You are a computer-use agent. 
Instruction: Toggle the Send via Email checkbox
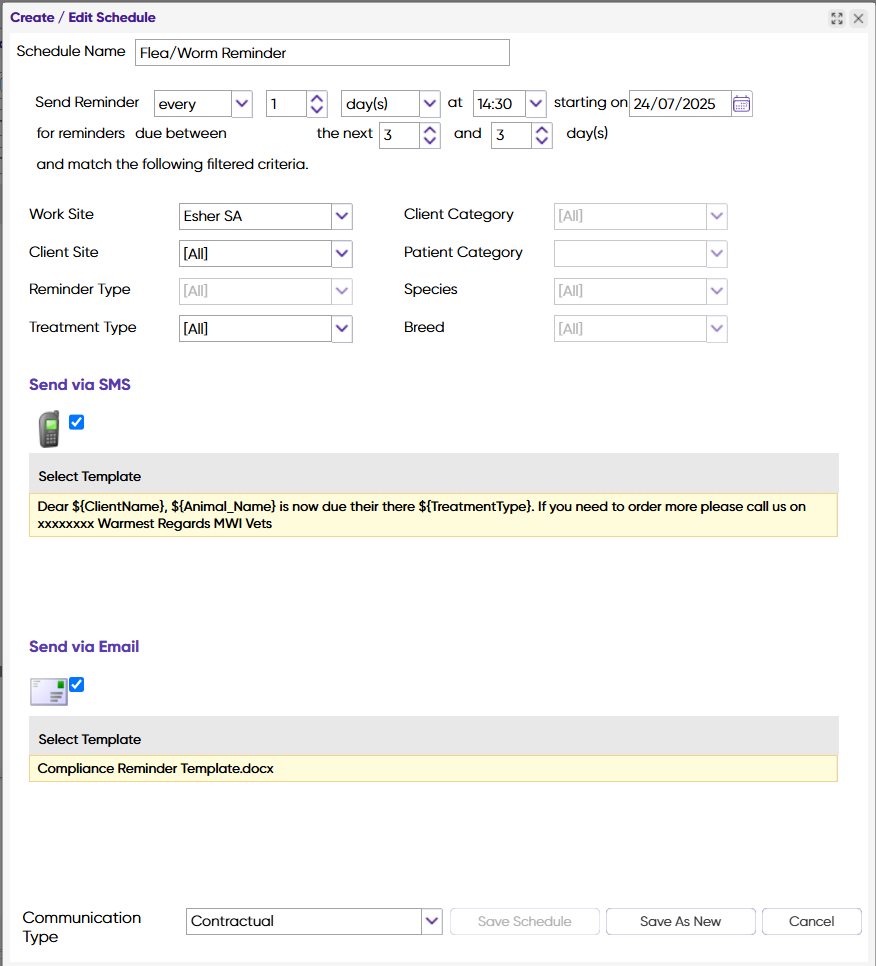(76, 684)
